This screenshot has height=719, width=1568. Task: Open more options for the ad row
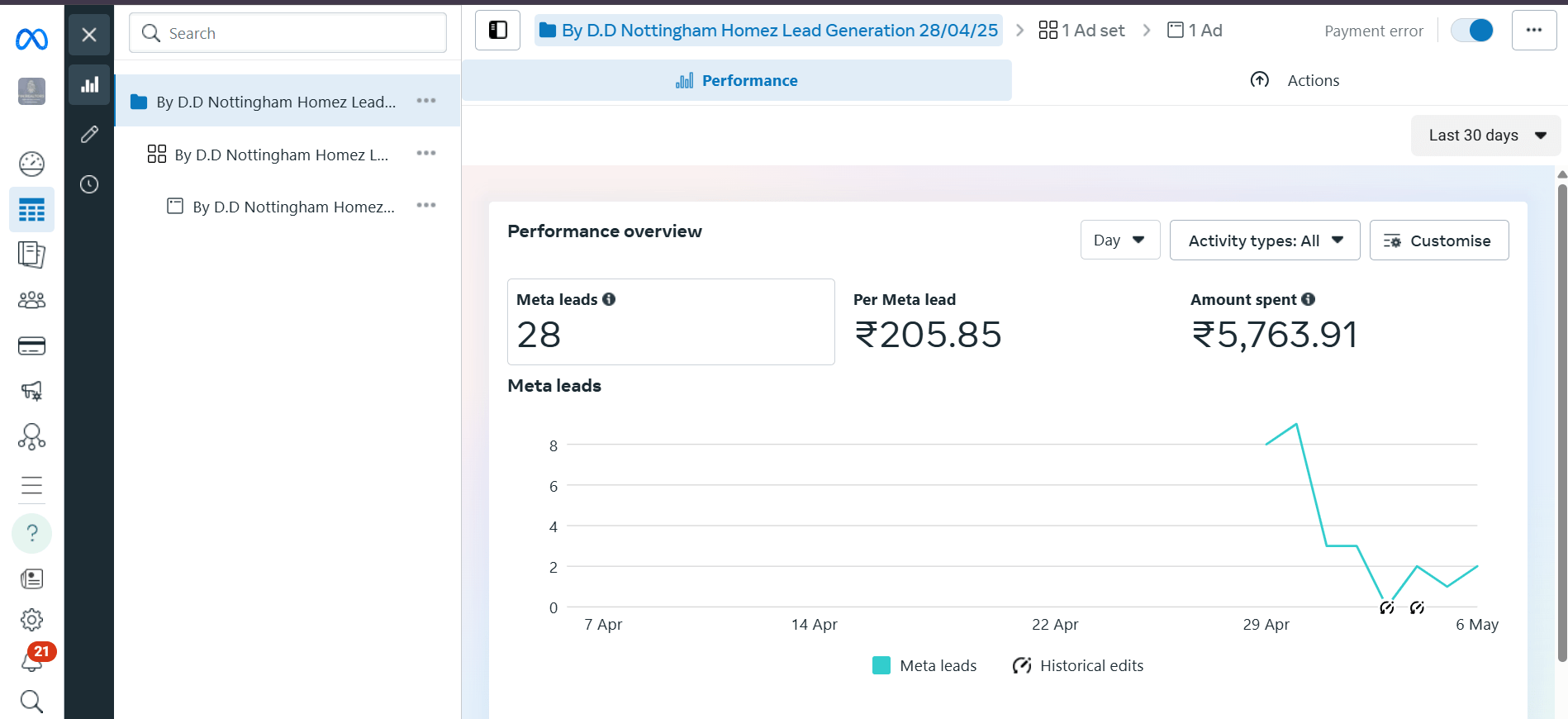[x=426, y=205]
